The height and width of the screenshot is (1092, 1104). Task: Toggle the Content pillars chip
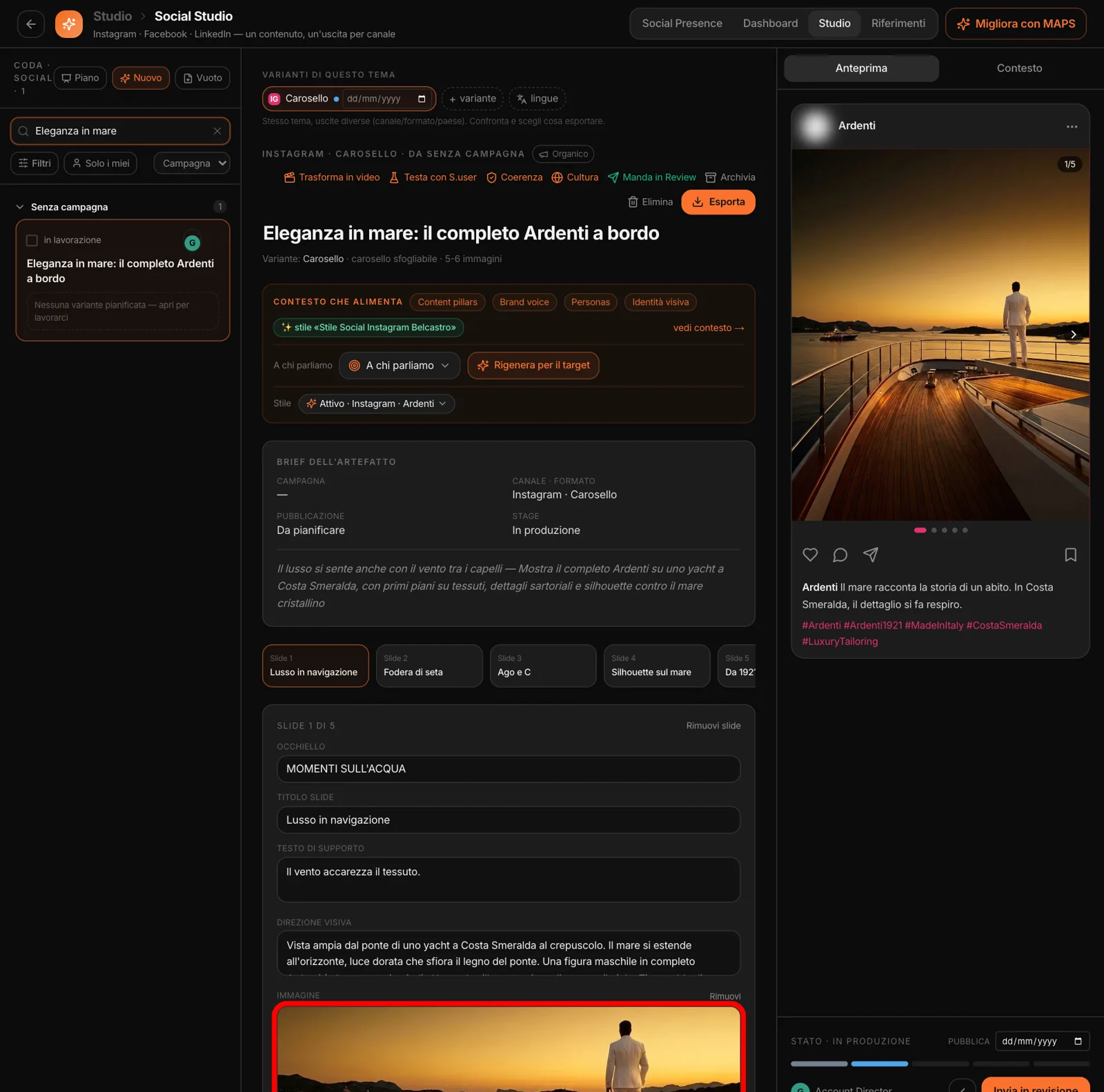pos(448,302)
